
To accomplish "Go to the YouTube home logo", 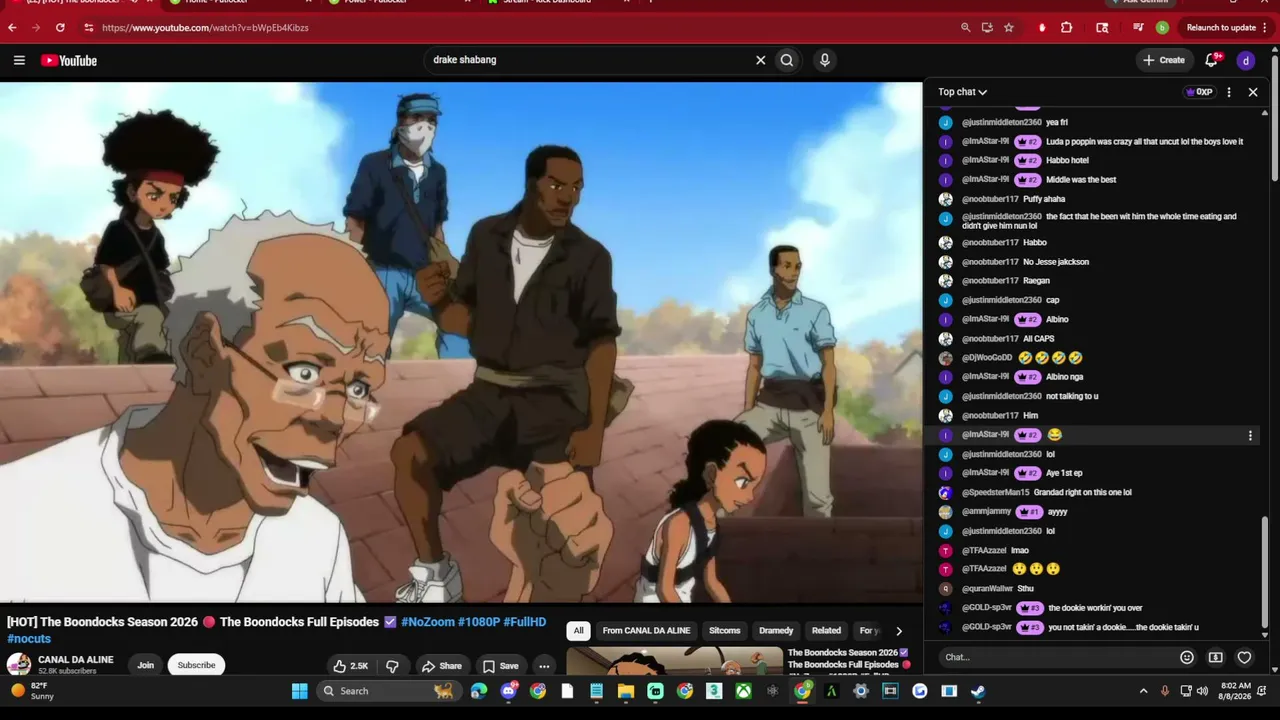I will pos(69,60).
